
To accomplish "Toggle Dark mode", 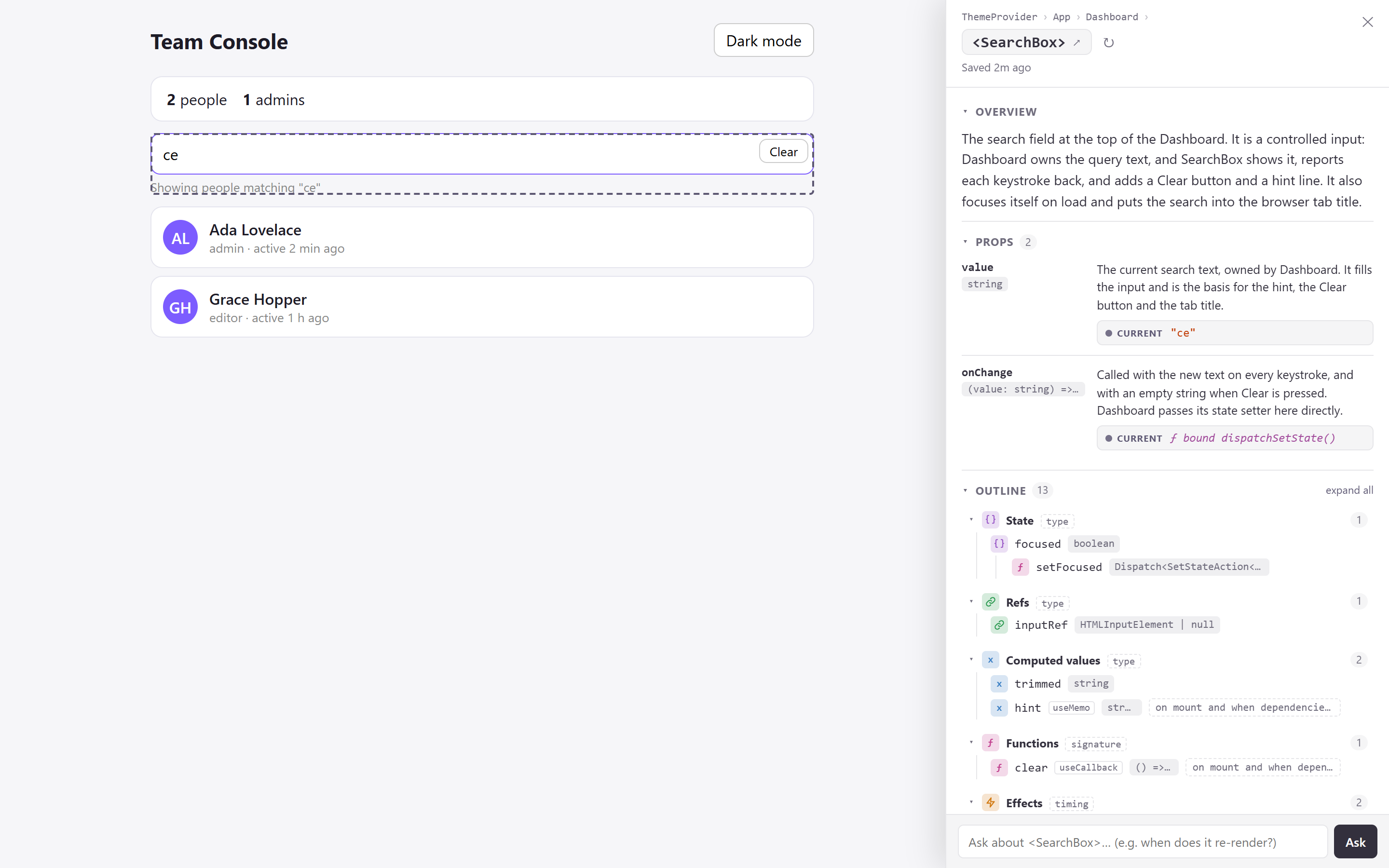I will pos(763,40).
